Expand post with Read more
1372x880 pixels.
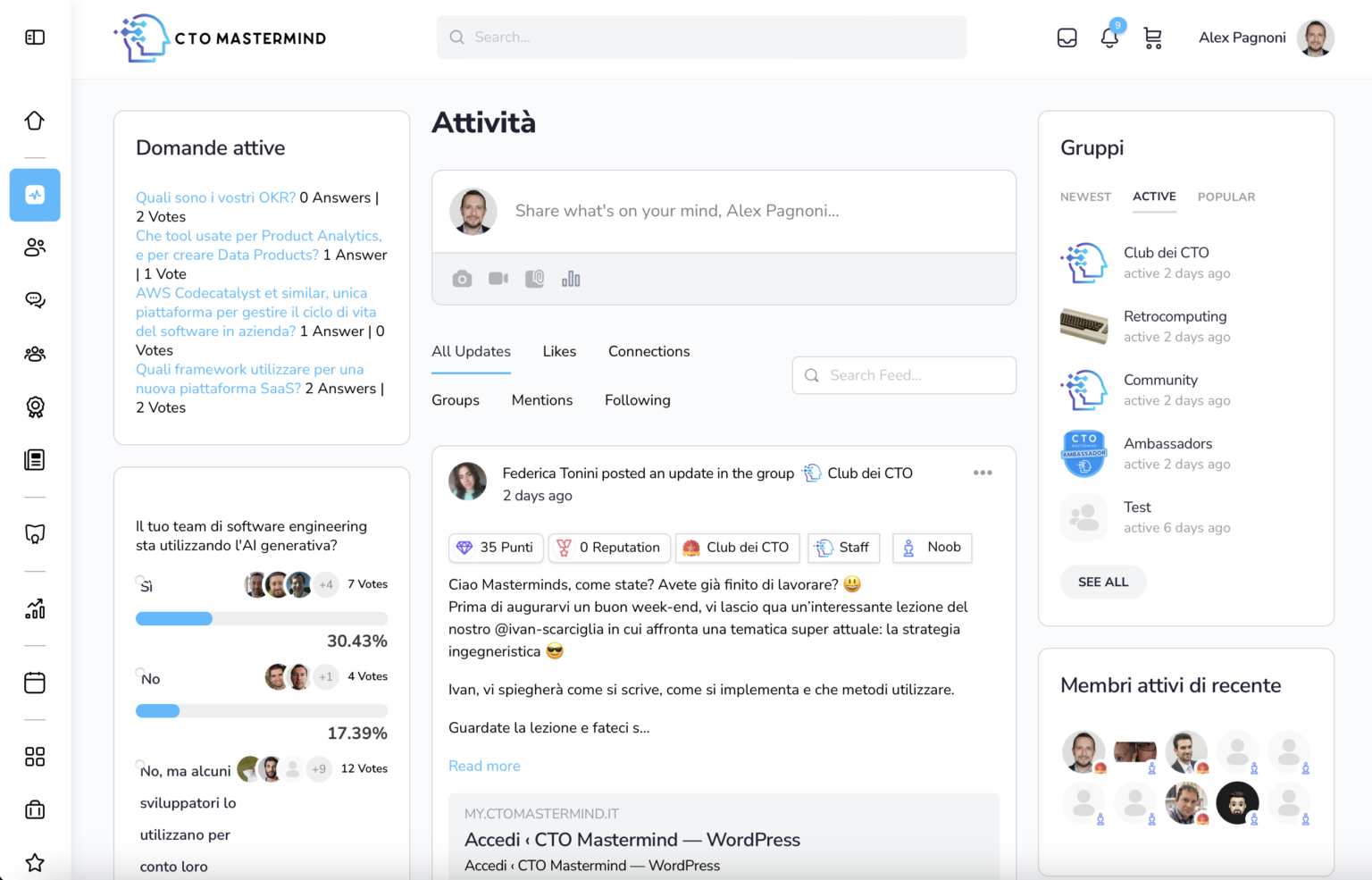click(x=484, y=766)
